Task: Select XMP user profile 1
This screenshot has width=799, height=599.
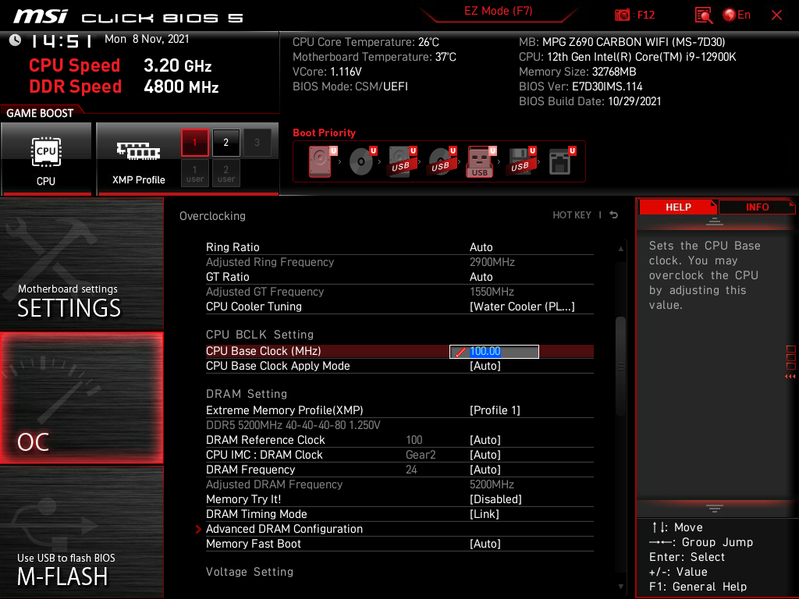Action: point(195,173)
